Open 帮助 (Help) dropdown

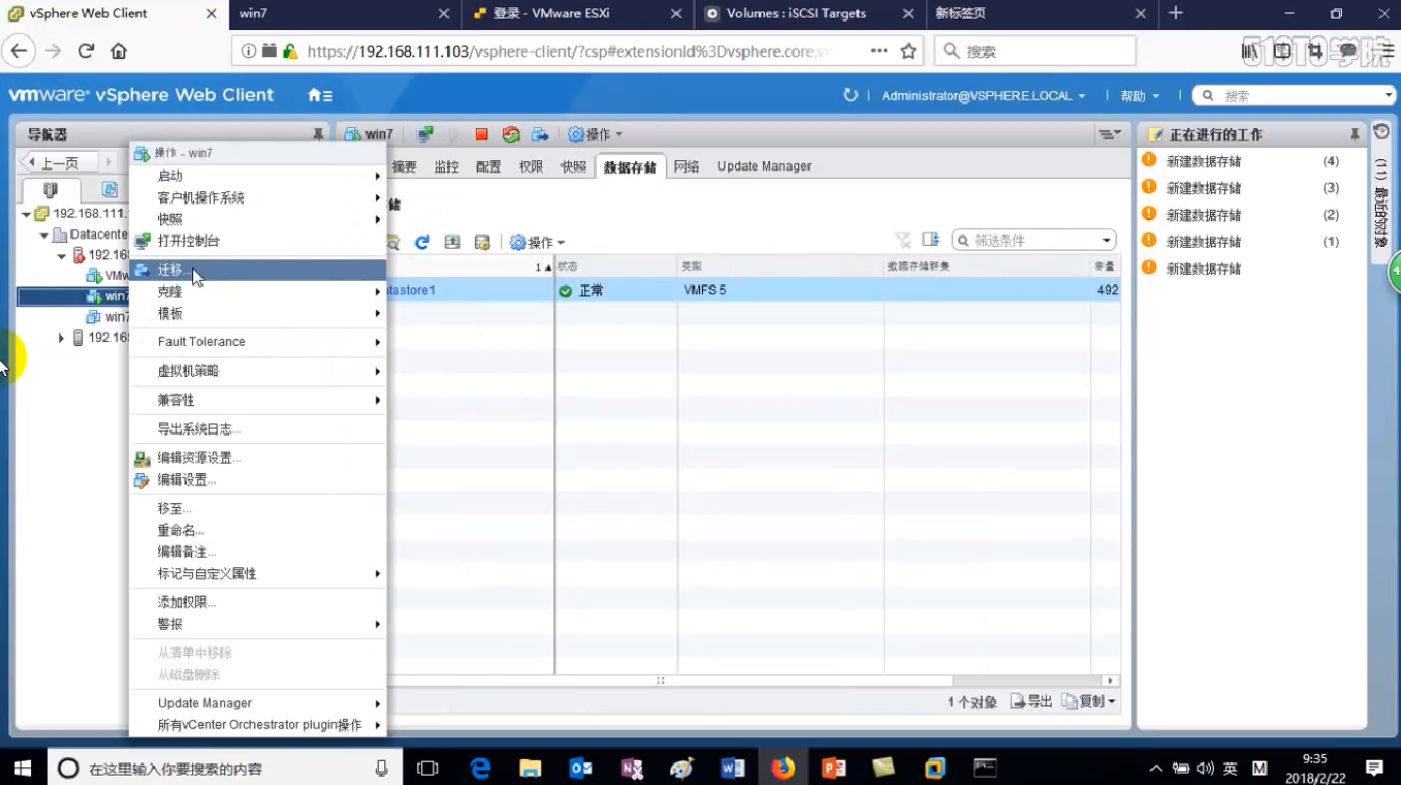pos(1140,96)
